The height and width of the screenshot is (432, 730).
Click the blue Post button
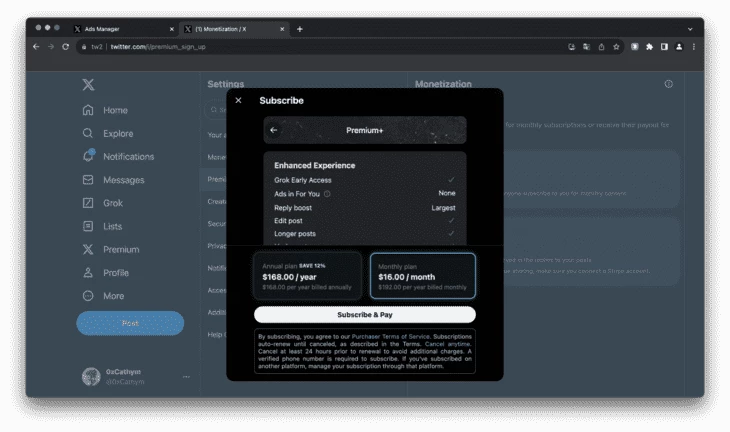tap(130, 323)
